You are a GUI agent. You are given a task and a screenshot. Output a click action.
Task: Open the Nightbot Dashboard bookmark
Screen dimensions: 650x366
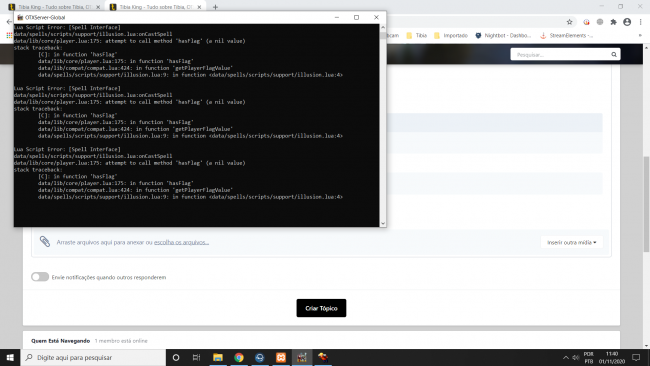coord(503,36)
